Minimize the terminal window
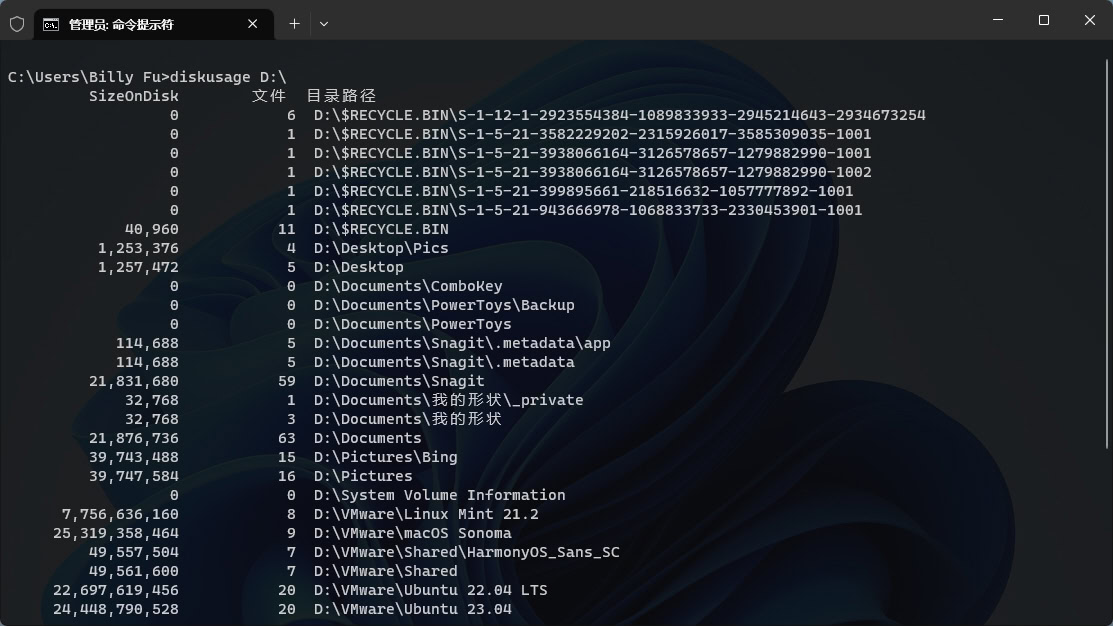The height and width of the screenshot is (626, 1113). coord(998,20)
